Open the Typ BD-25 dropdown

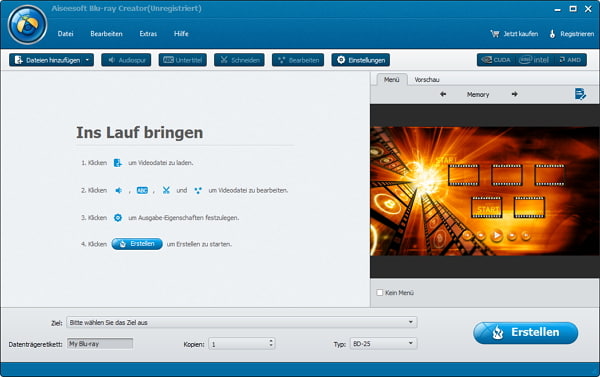[383, 344]
